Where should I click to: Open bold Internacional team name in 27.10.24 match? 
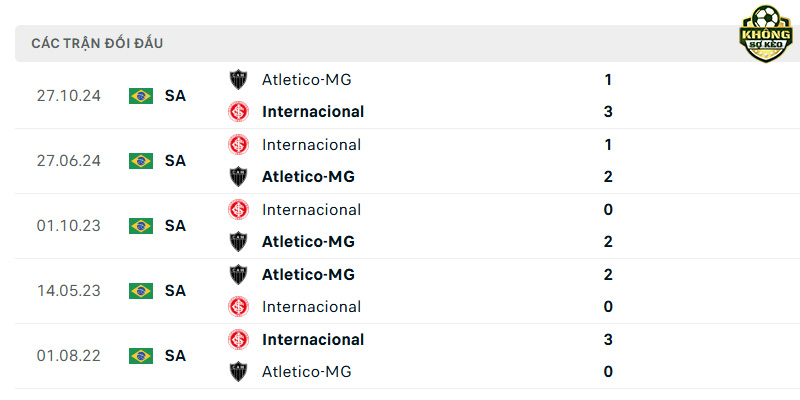click(313, 111)
